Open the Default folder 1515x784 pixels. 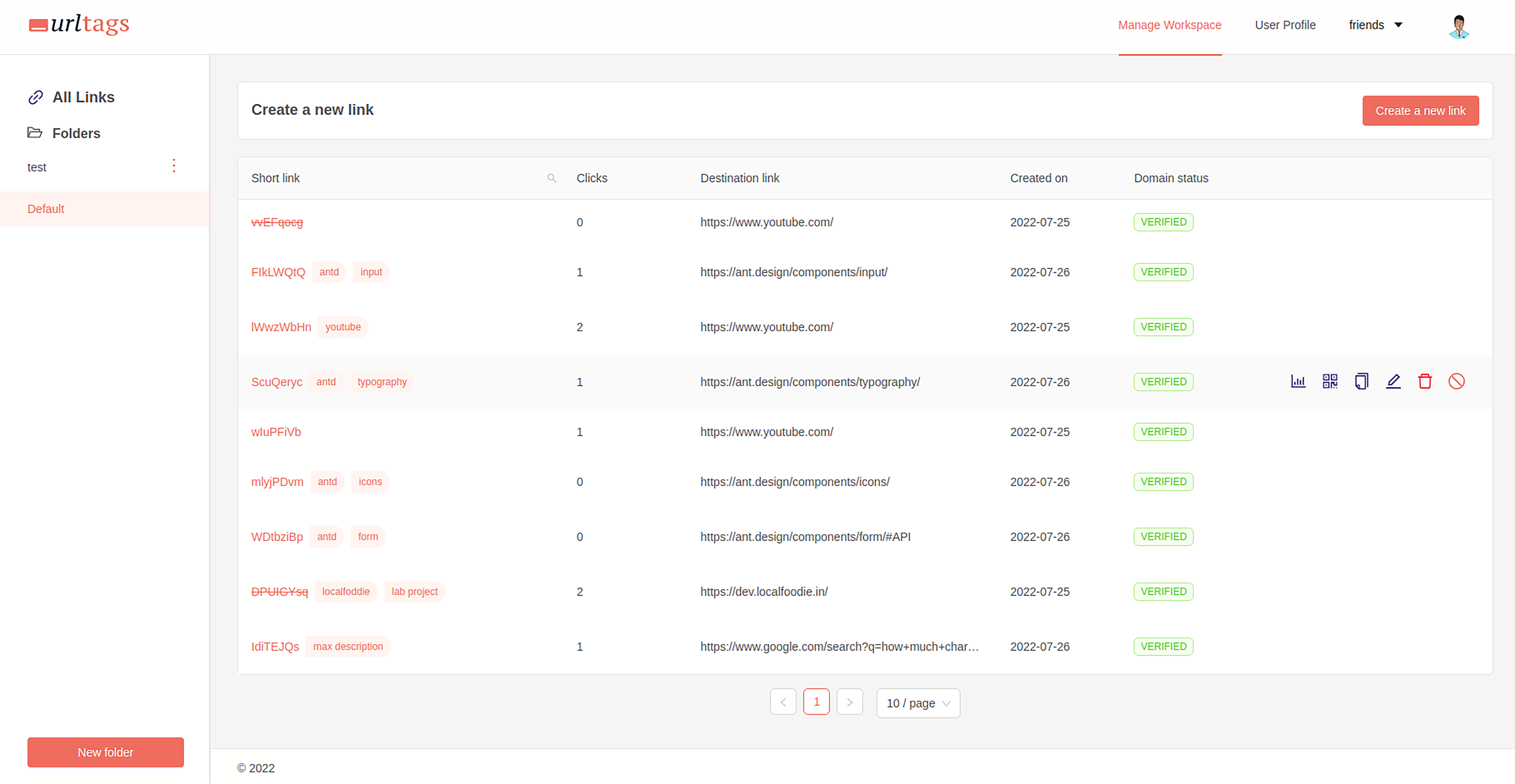(x=105, y=209)
